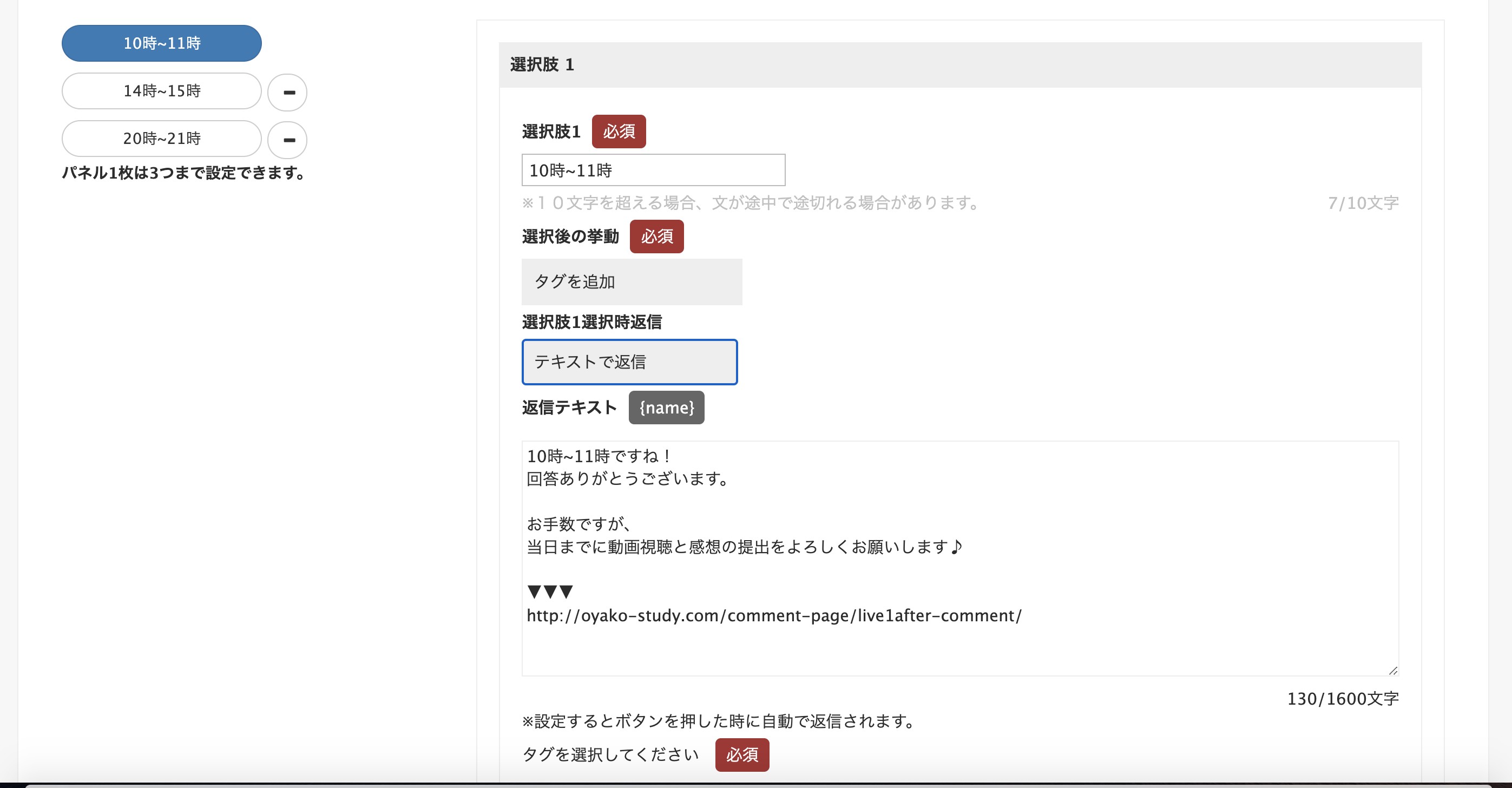The image size is (1512, 788).
Task: Insert the {name} placeholder tag
Action: 666,408
